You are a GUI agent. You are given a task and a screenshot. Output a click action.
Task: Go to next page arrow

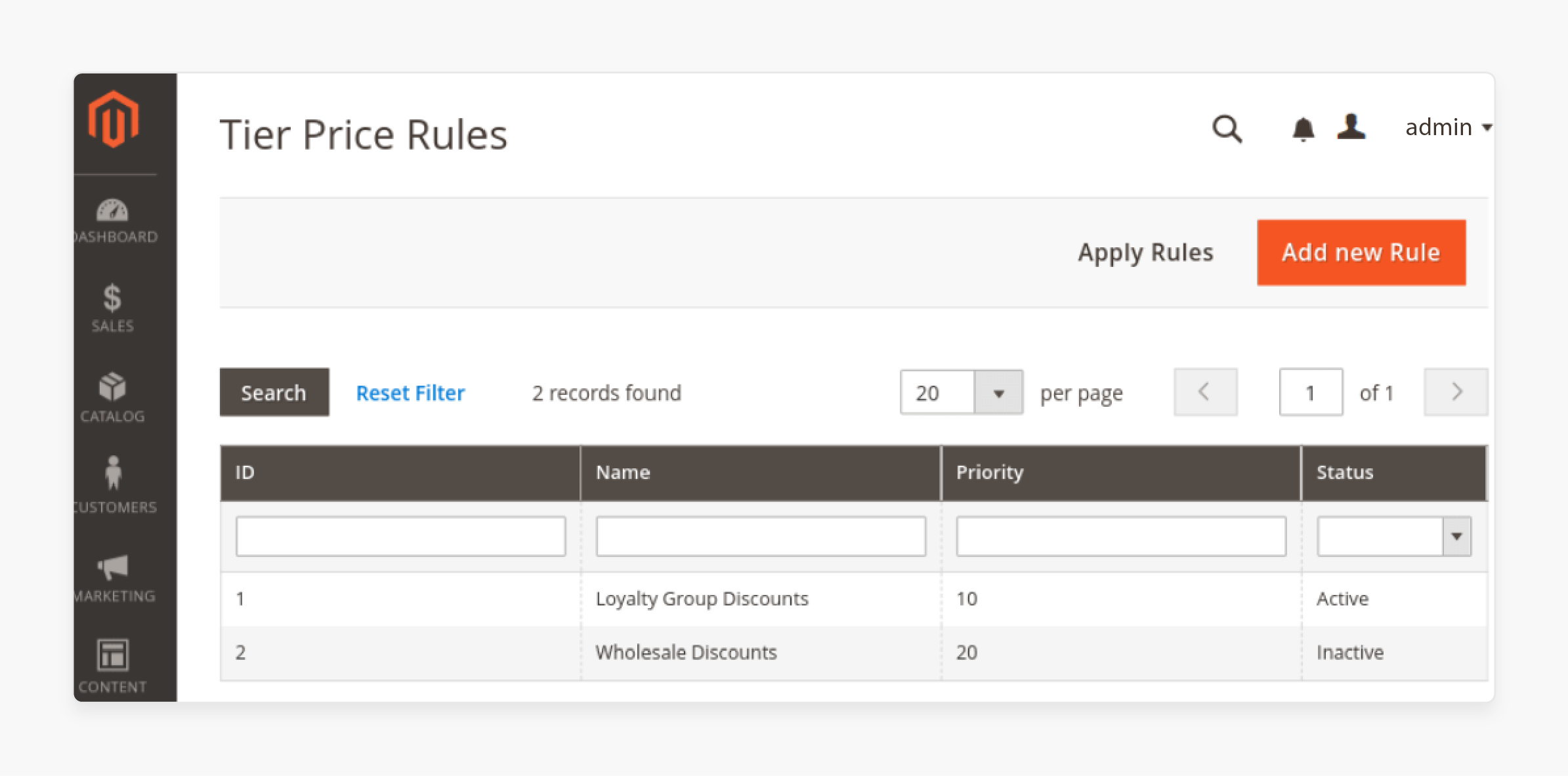pos(1456,392)
